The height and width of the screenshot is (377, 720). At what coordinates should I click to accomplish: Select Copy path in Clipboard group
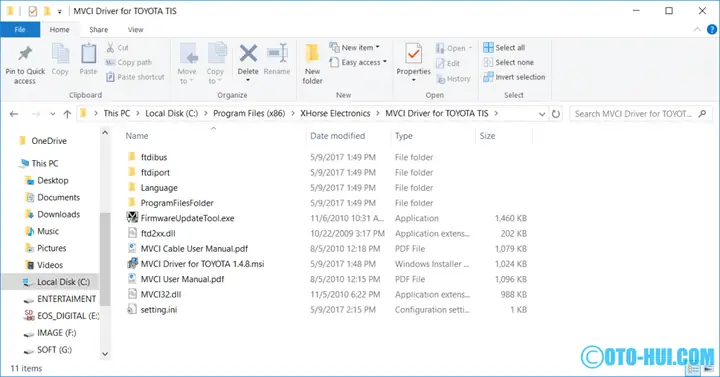tap(129, 62)
